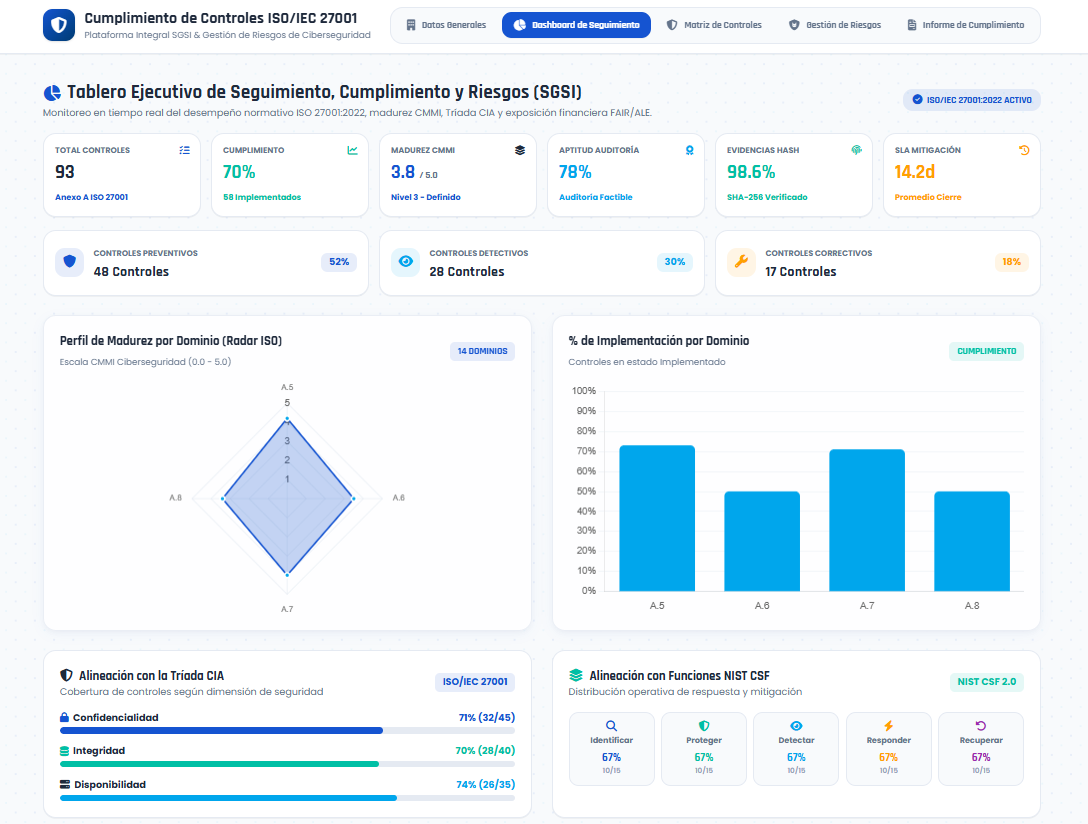1088x824 pixels.
Task: Click the A.6 bar in implementation chart
Action: (x=762, y=541)
